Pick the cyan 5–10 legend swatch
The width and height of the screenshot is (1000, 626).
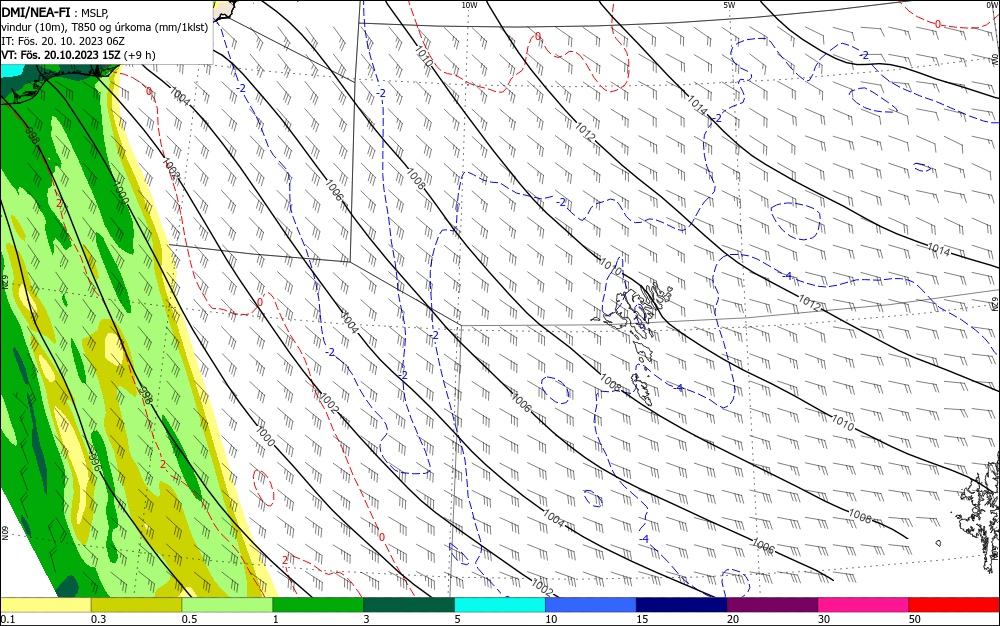pos(500,605)
